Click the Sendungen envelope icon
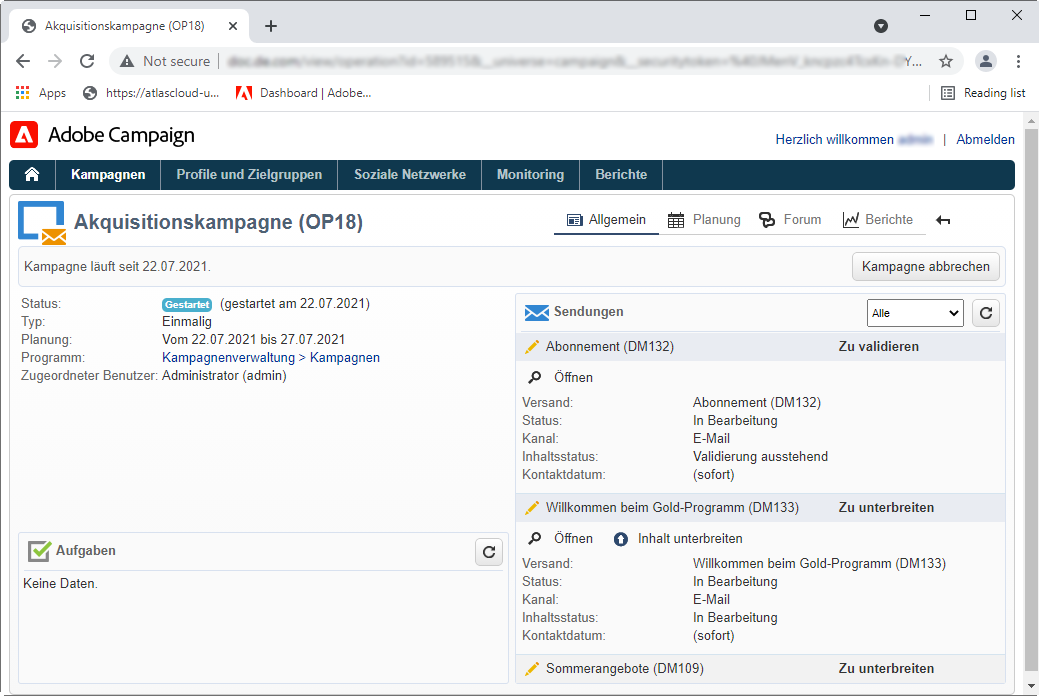 pyautogui.click(x=537, y=312)
